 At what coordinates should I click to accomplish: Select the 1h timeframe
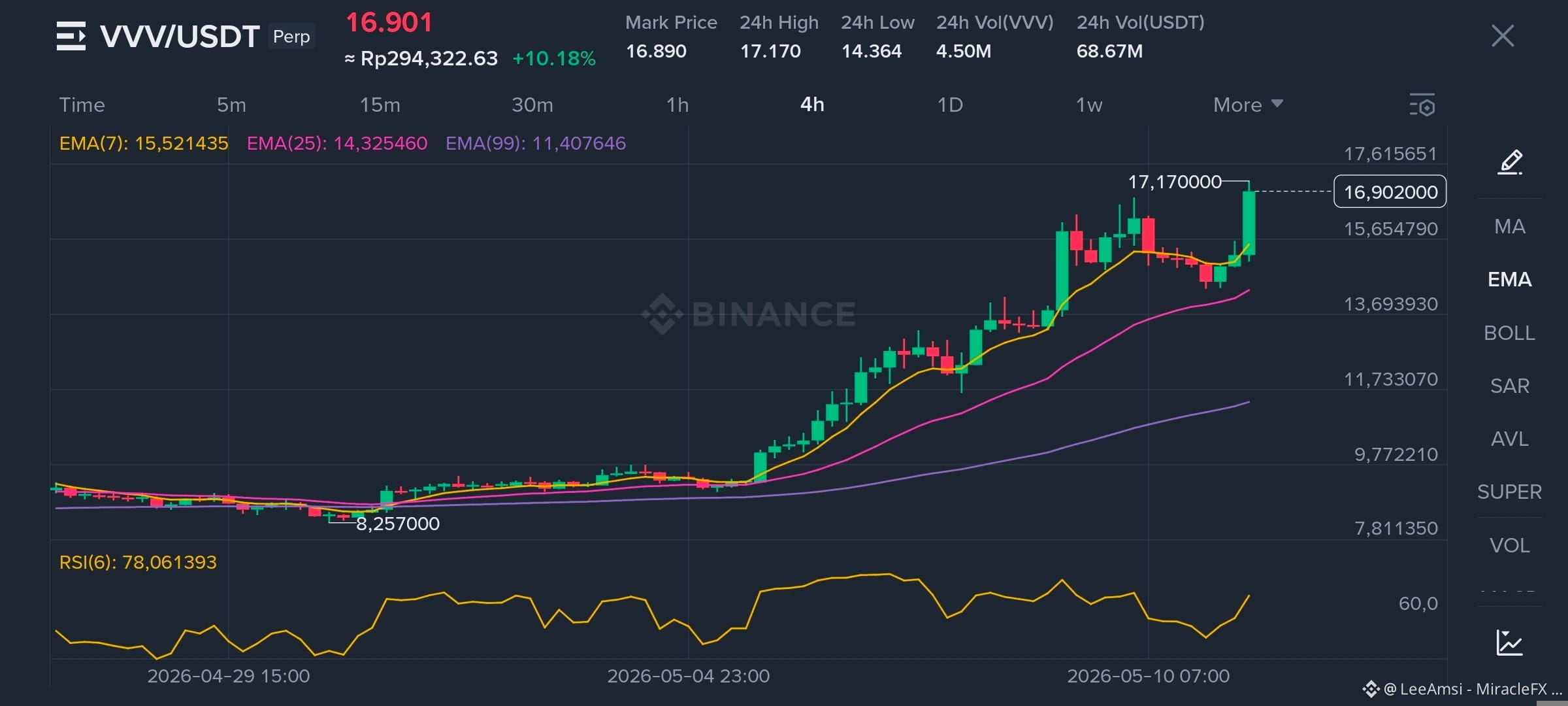click(x=678, y=105)
